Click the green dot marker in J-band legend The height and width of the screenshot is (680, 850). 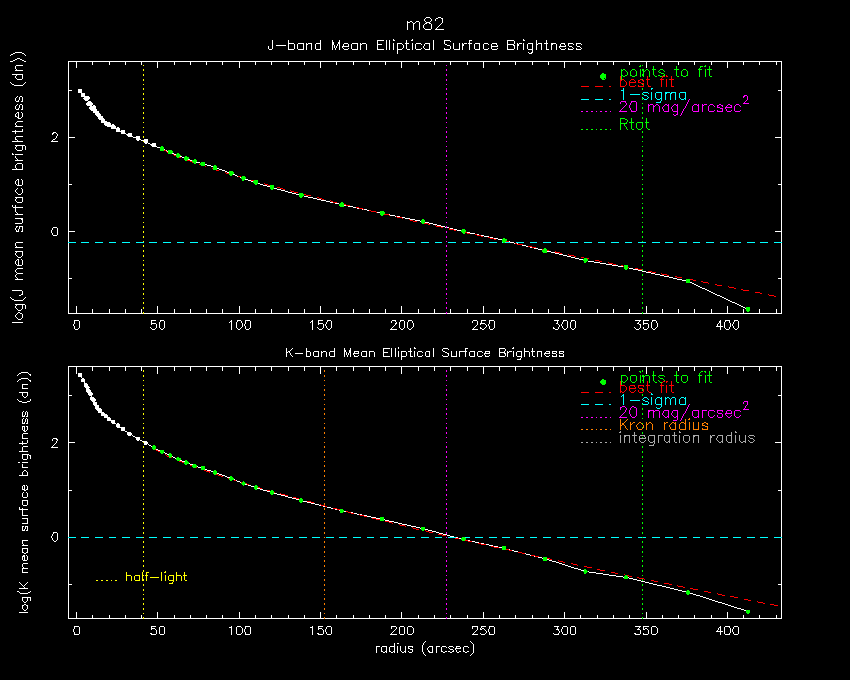point(602,76)
